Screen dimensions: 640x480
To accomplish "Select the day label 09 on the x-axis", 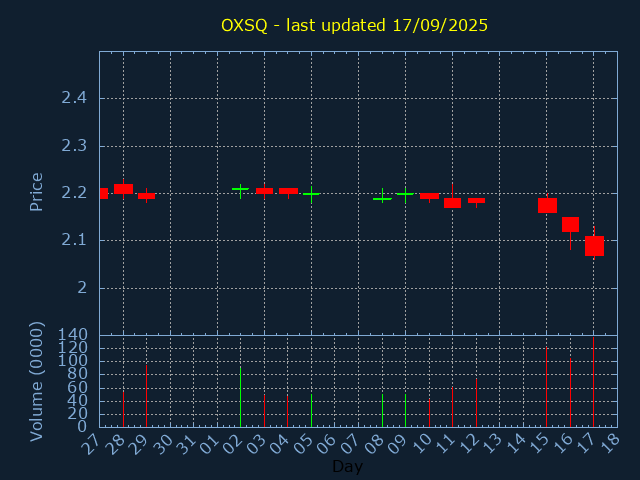I will [396, 444].
